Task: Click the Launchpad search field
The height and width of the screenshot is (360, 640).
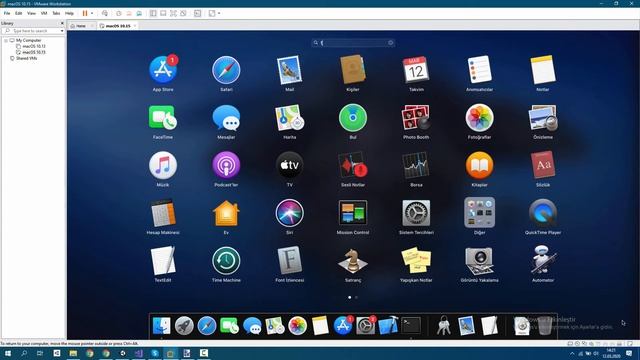Action: tap(353, 42)
